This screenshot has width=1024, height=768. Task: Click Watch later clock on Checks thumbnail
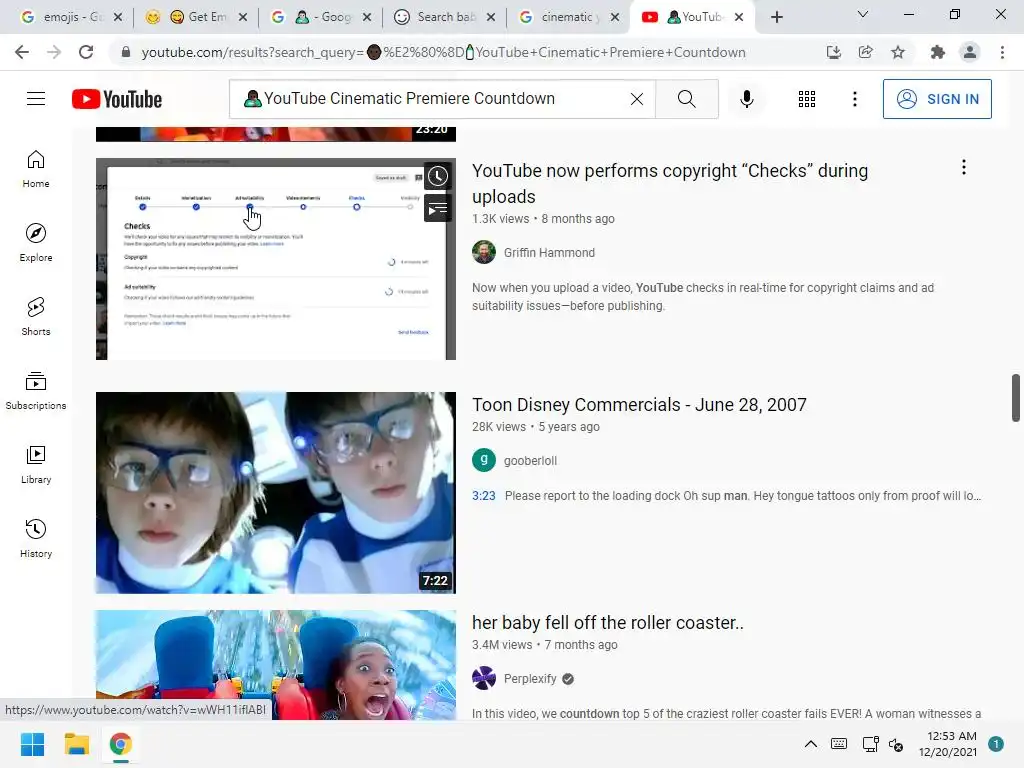pos(438,176)
